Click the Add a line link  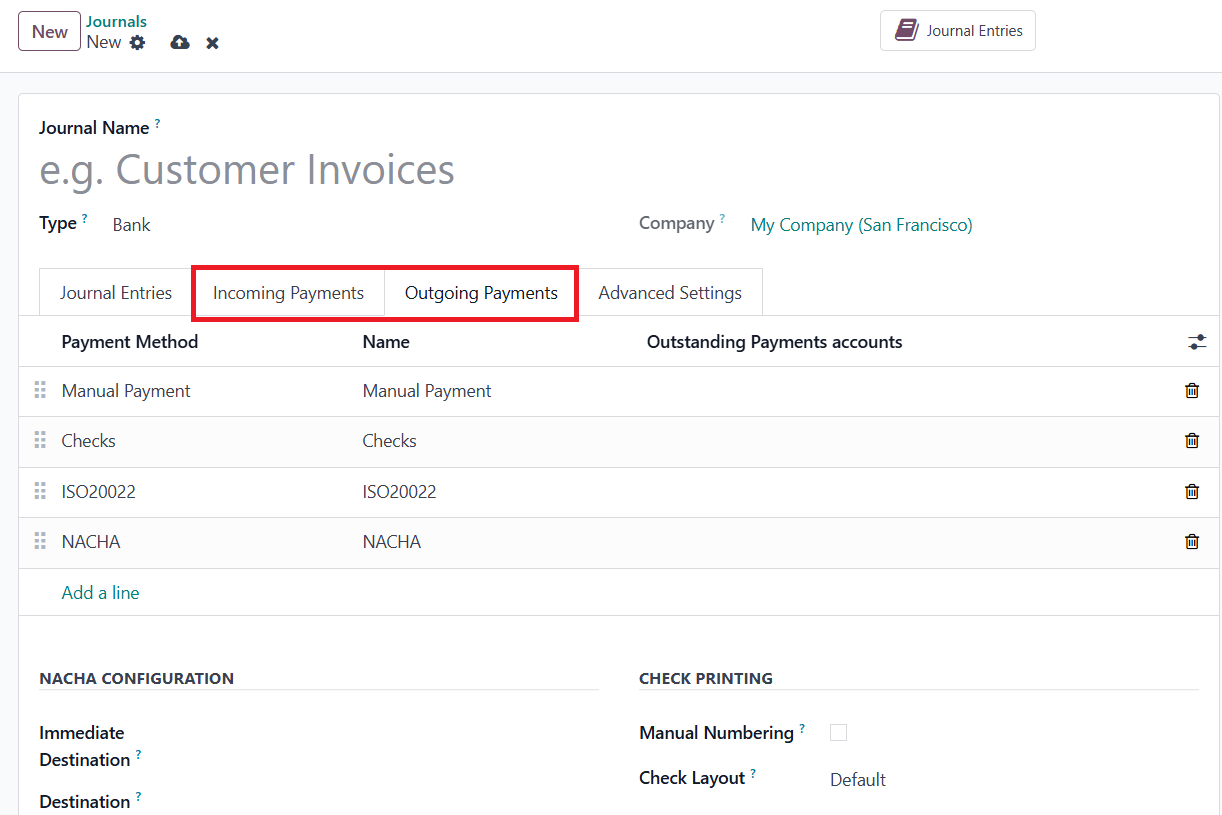[x=100, y=593]
